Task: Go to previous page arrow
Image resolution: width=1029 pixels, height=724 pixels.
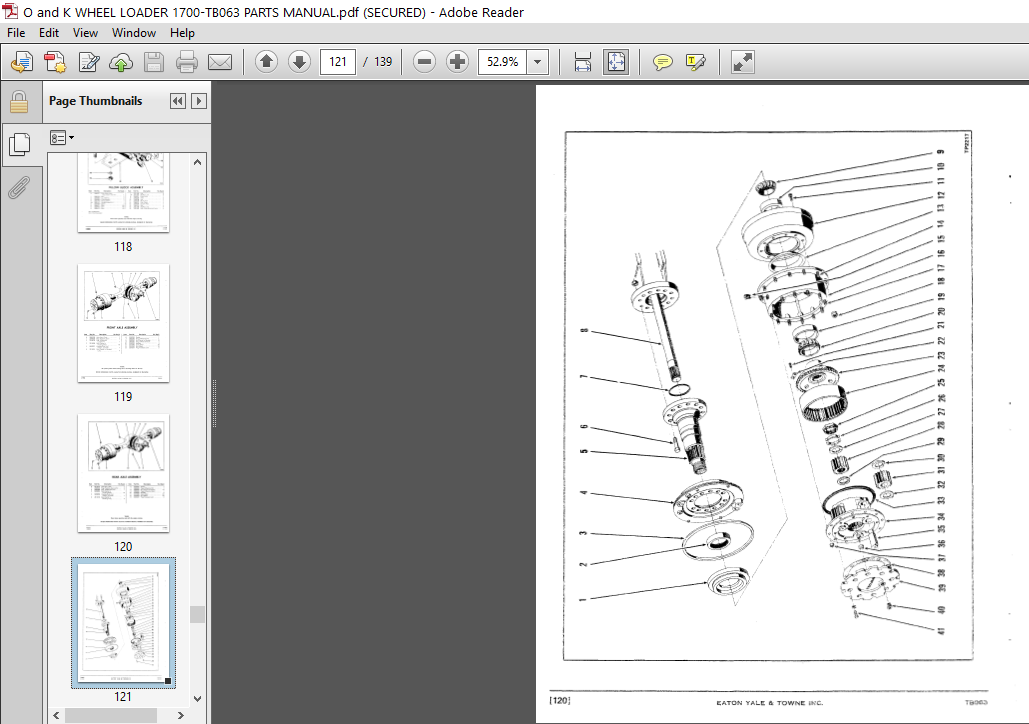Action: pos(266,62)
